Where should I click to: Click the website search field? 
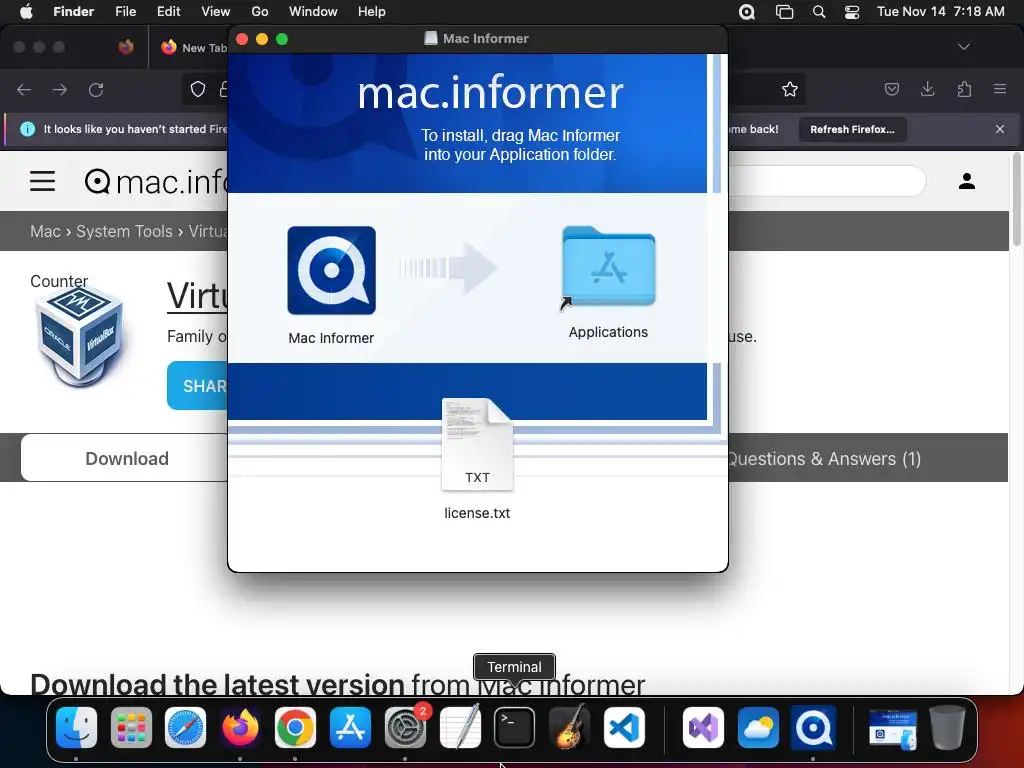[x=826, y=181]
